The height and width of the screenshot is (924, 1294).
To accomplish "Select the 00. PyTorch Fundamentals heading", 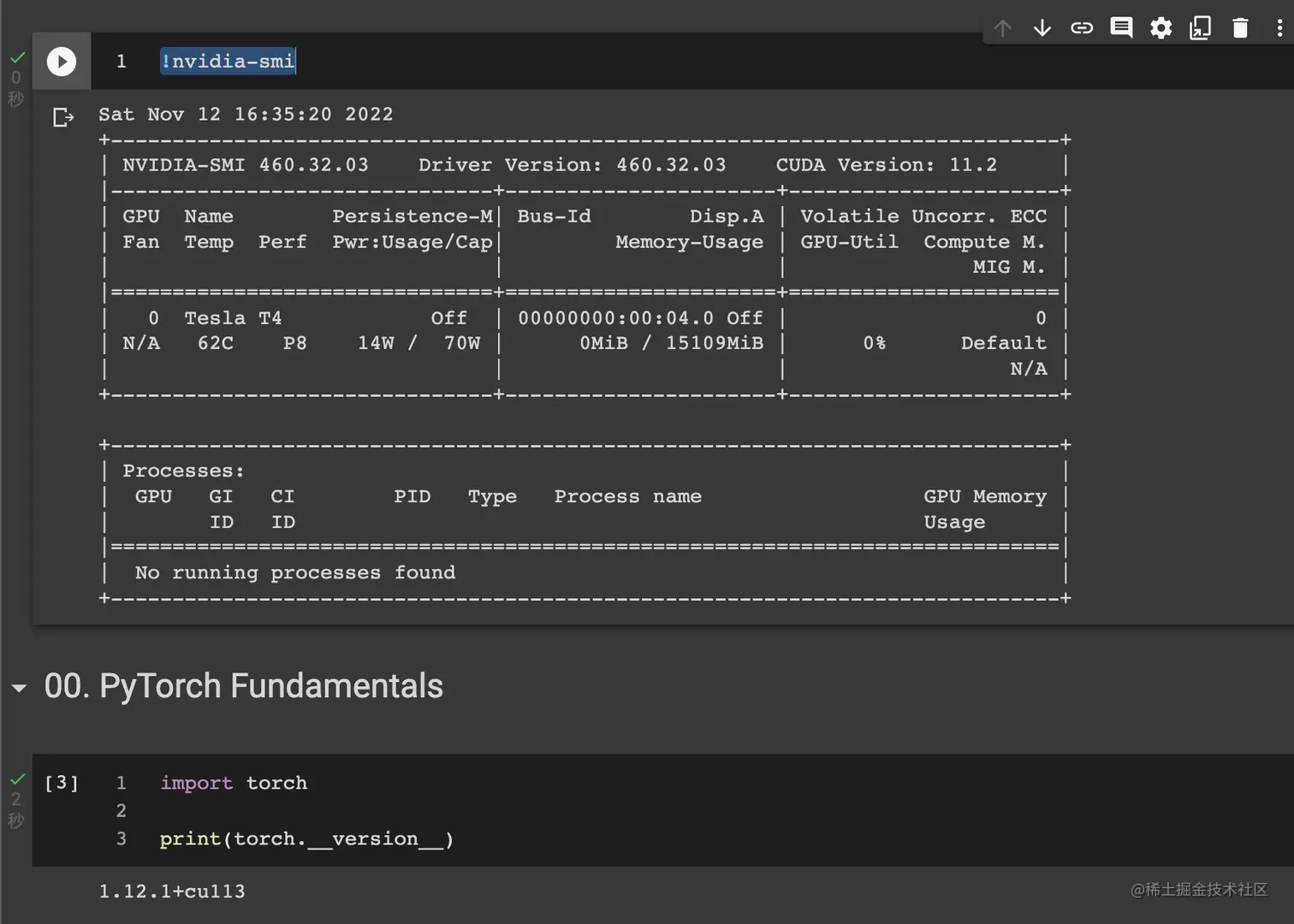I will click(x=244, y=686).
